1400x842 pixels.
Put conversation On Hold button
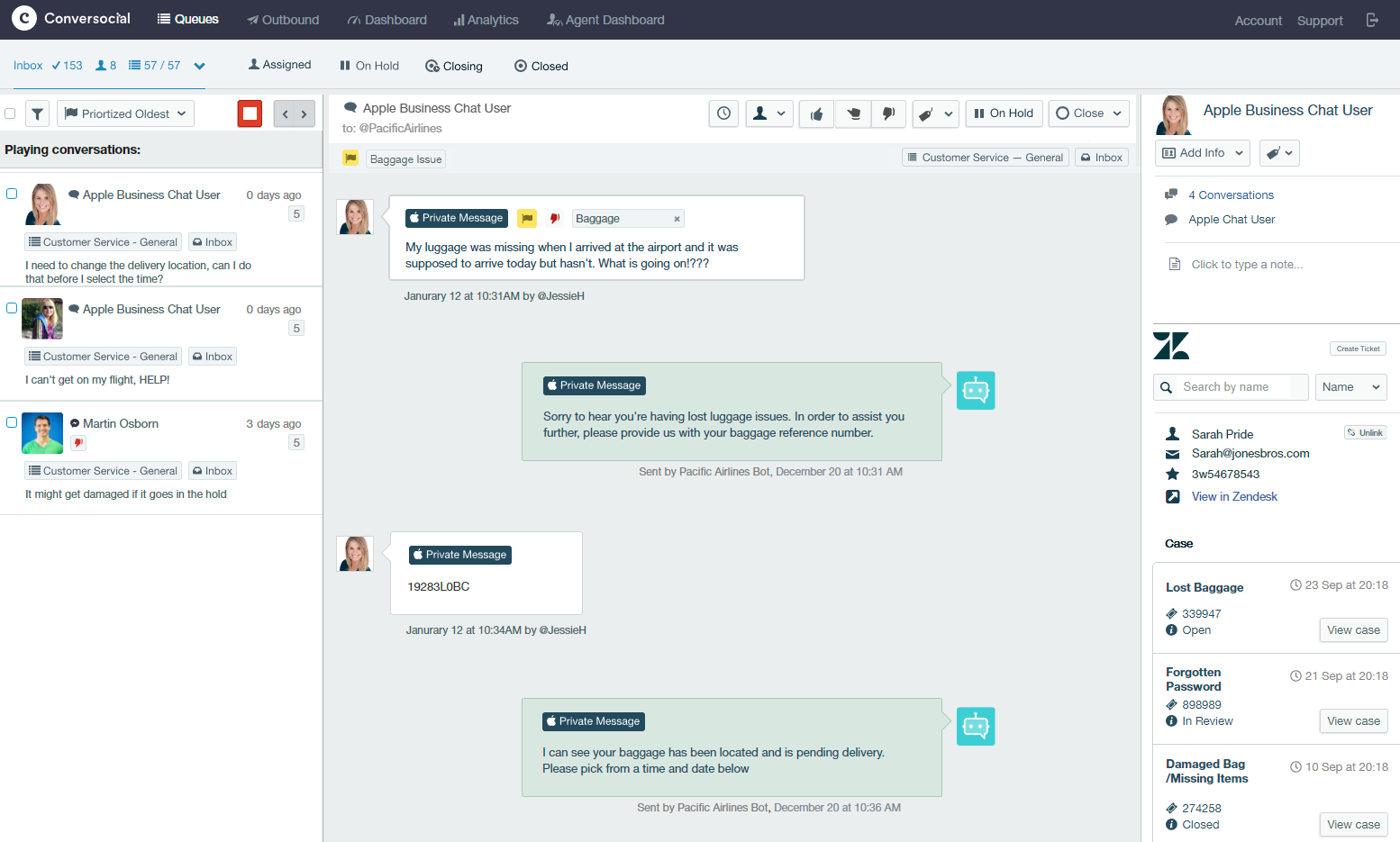1005,113
